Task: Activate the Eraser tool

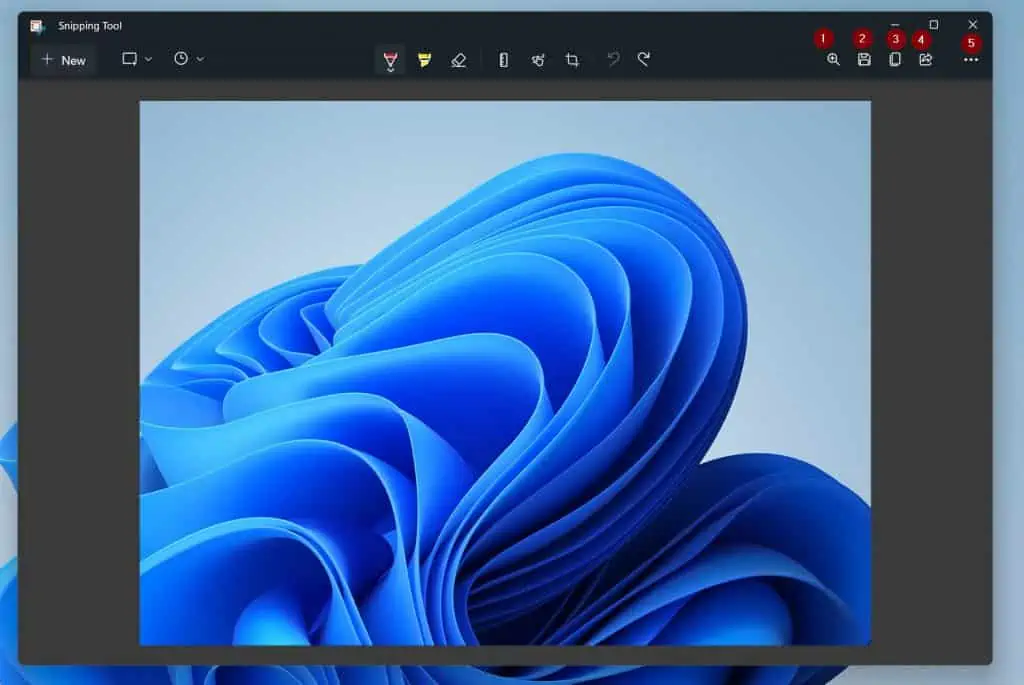Action: (x=458, y=60)
